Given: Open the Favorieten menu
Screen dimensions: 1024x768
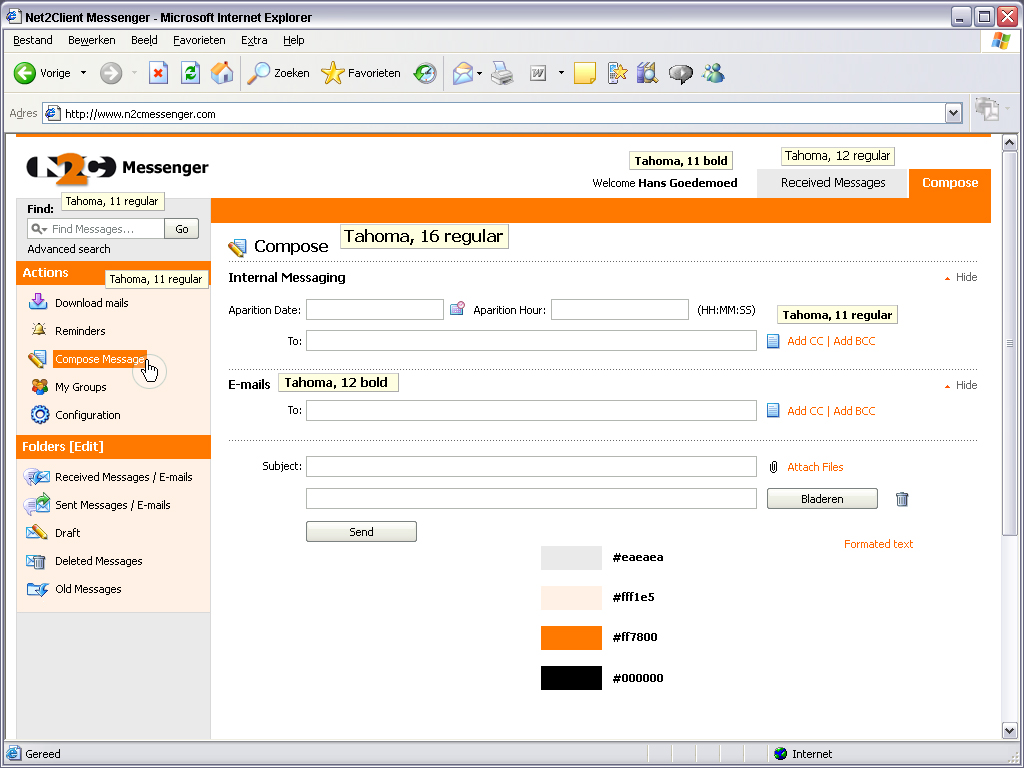Looking at the screenshot, I should point(199,40).
